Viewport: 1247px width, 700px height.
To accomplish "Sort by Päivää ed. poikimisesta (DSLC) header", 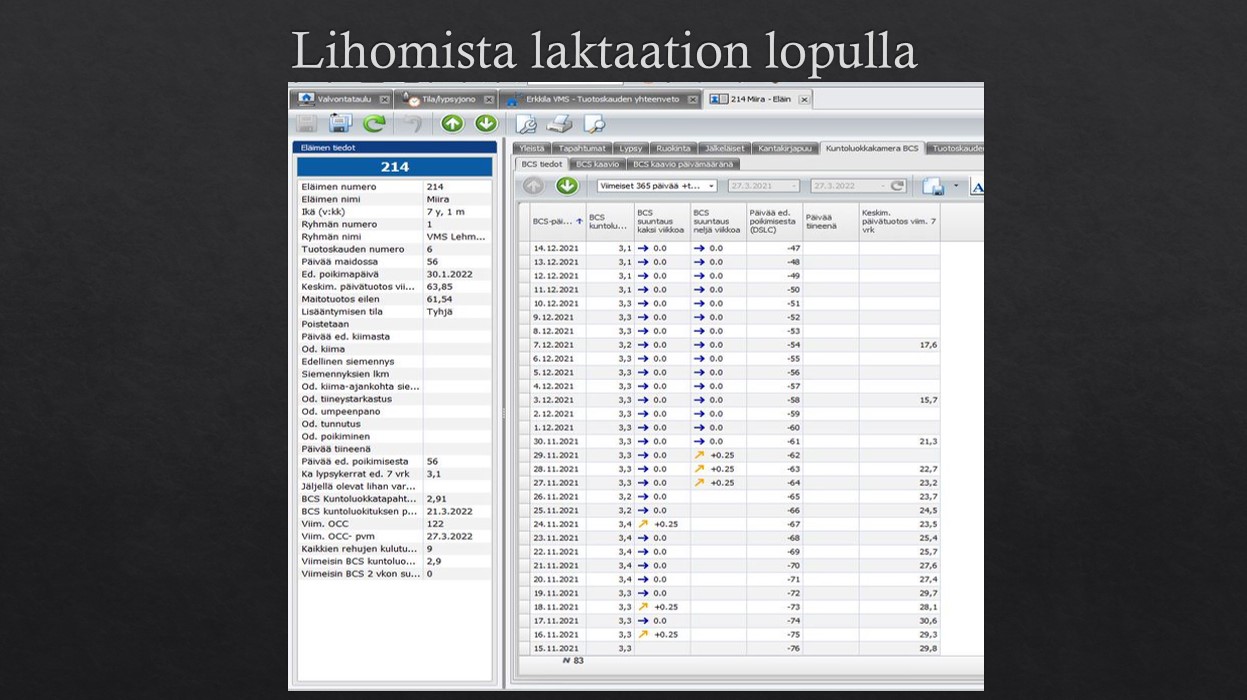I will [775, 221].
